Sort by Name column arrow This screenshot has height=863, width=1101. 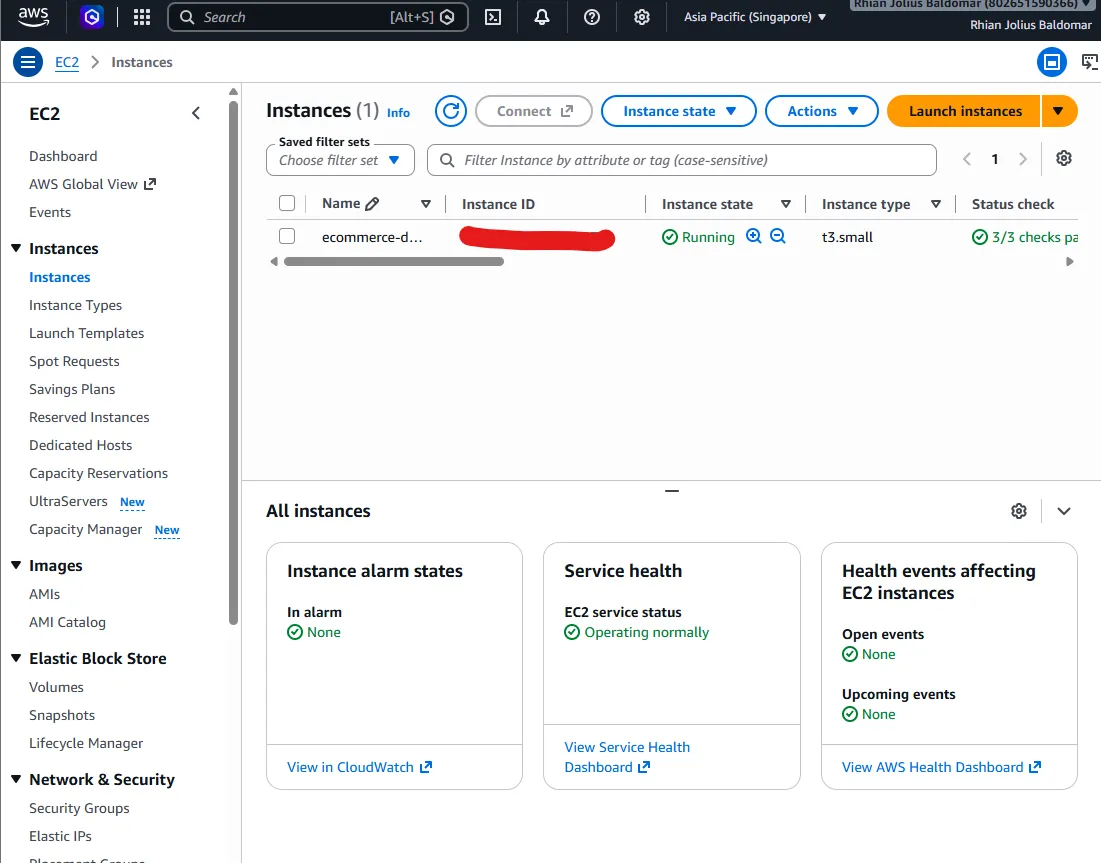[426, 204]
